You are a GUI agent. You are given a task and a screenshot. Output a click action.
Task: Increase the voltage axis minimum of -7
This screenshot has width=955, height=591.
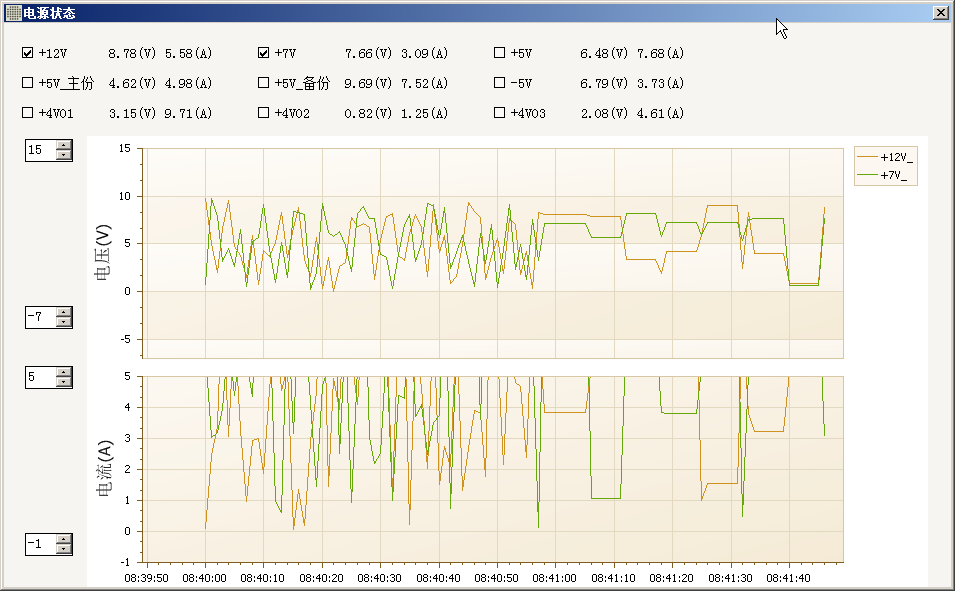pos(65,312)
